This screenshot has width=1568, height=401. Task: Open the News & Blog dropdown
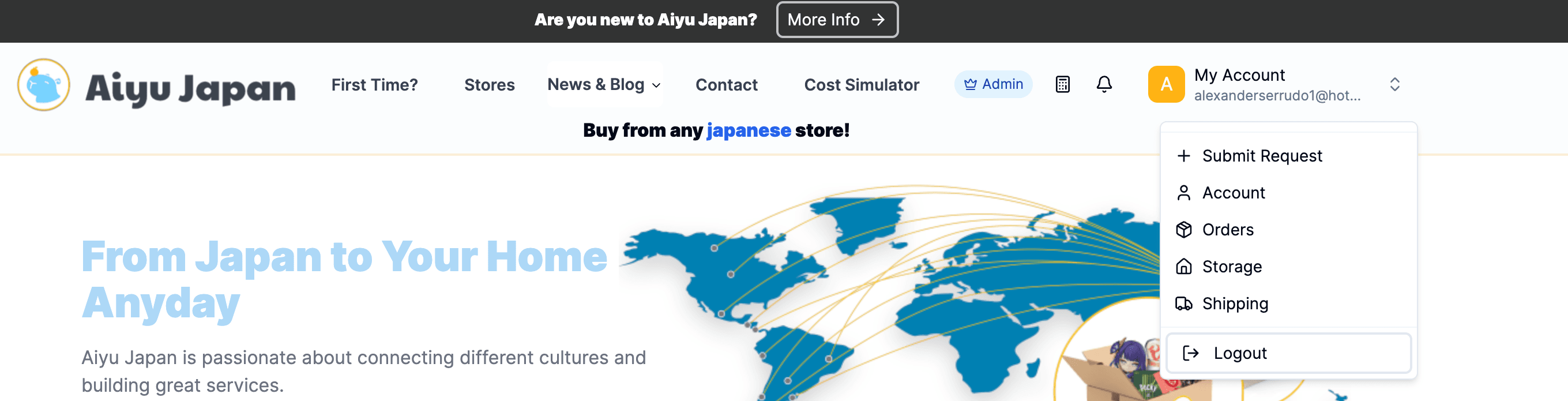[603, 85]
